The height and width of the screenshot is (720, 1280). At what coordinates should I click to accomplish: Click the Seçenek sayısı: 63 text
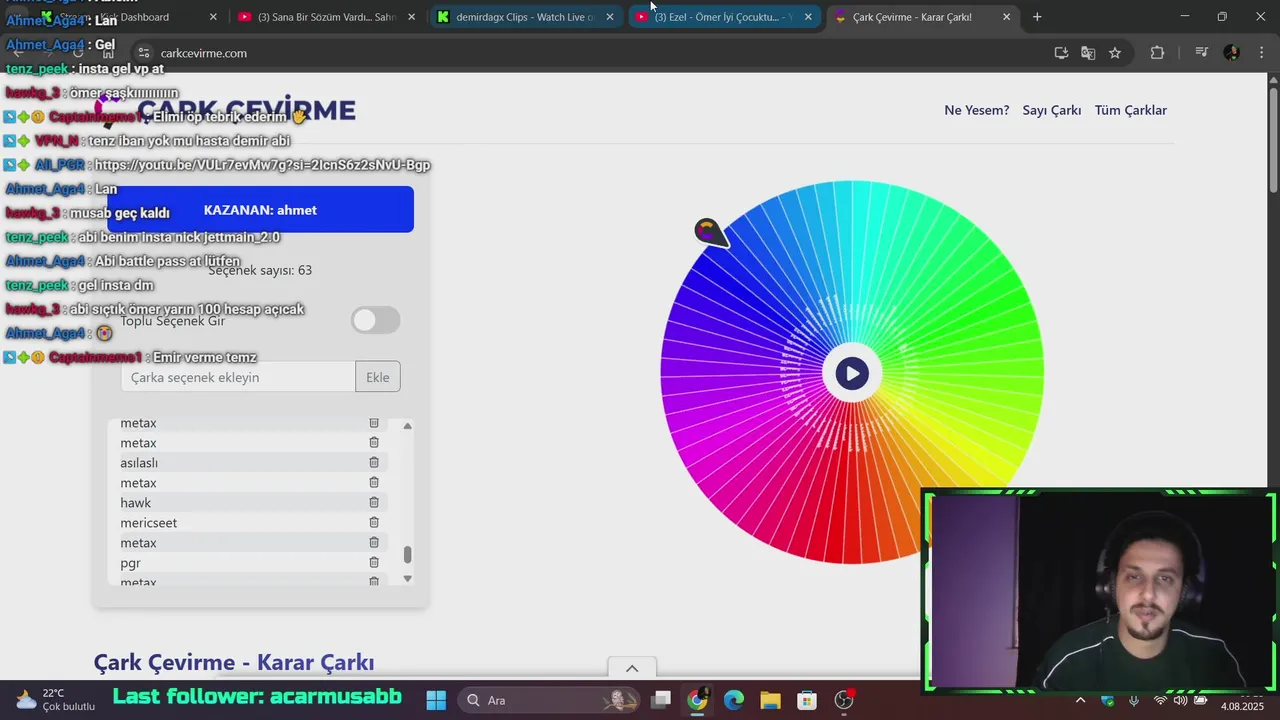coord(260,270)
